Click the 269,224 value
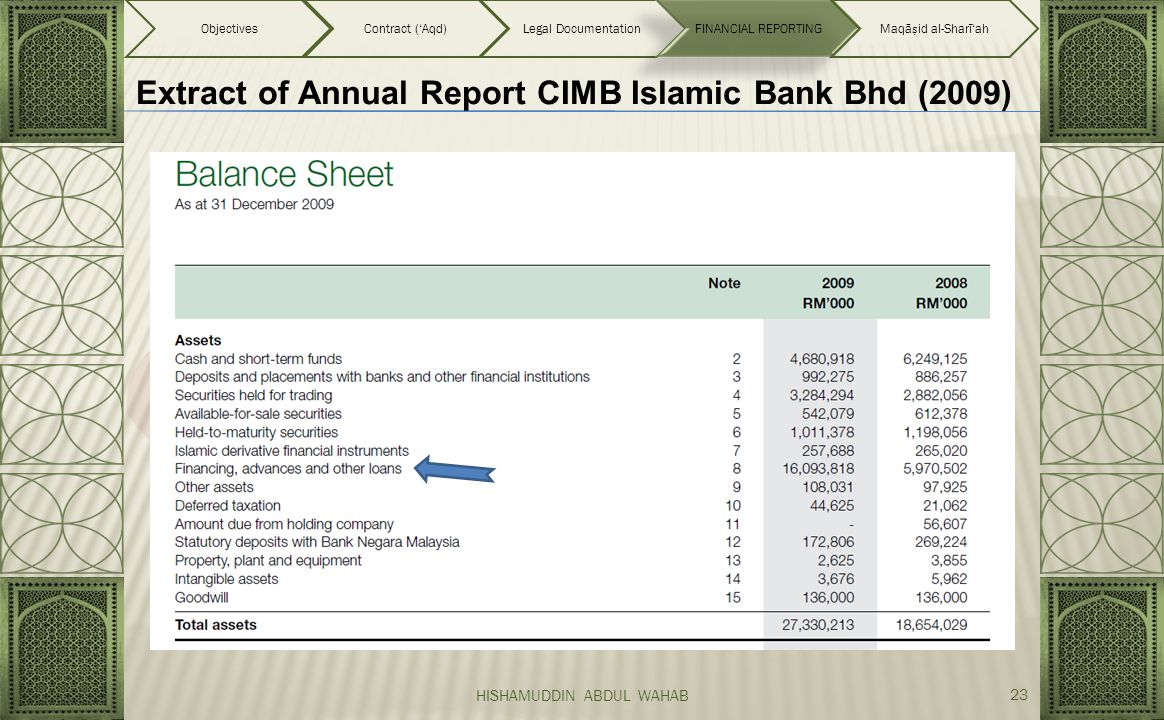The height and width of the screenshot is (720, 1164). click(941, 543)
